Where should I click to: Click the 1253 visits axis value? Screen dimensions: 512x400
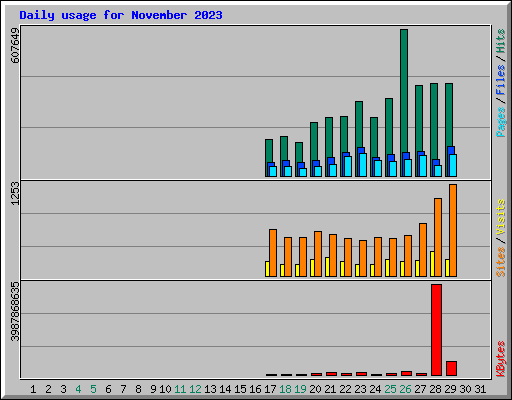point(15,194)
